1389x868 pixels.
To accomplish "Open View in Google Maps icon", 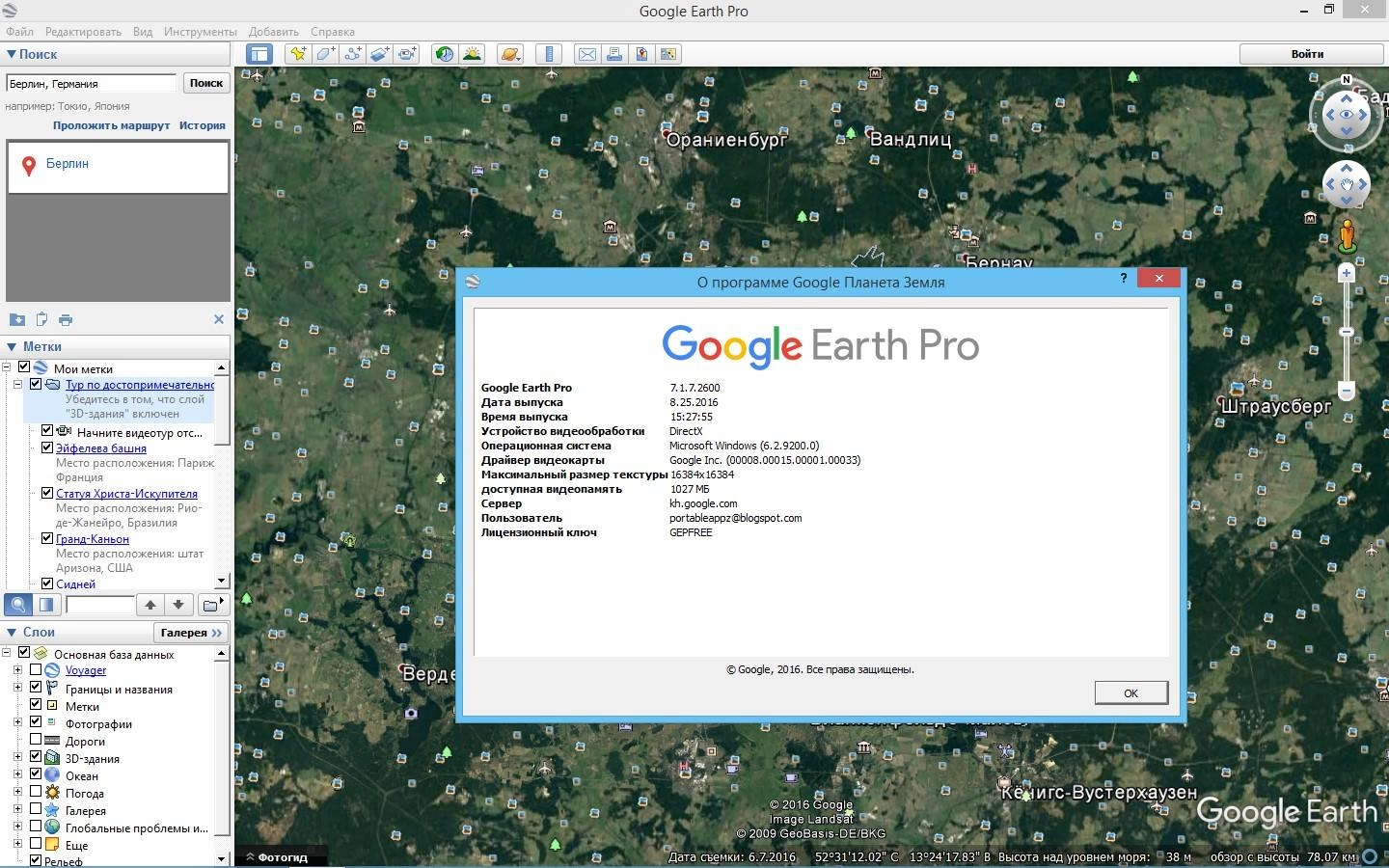I will point(668,54).
